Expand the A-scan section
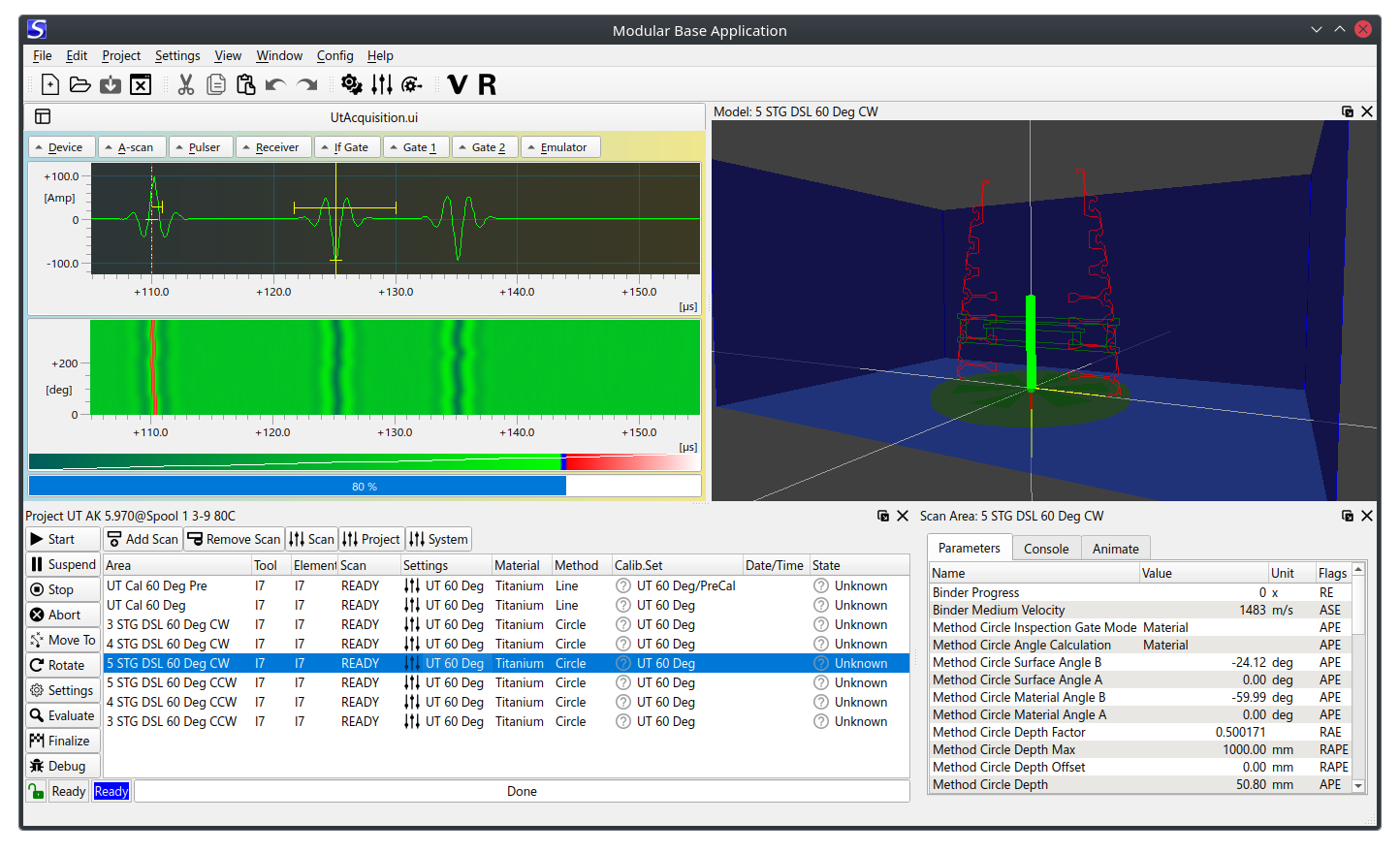This screenshot has height=853, width=1400. (x=133, y=147)
